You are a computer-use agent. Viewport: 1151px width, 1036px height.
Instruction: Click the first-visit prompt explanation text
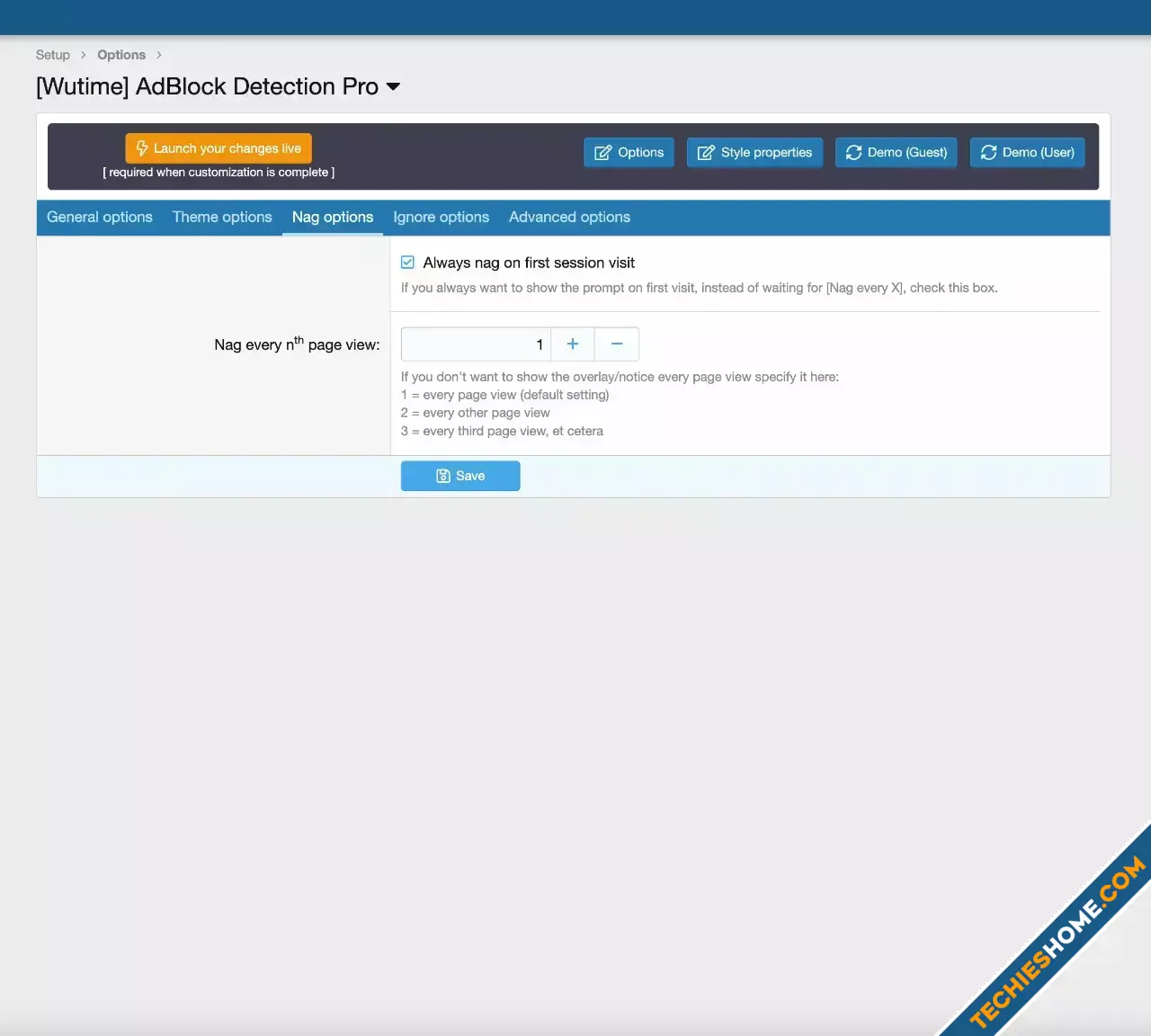700,288
